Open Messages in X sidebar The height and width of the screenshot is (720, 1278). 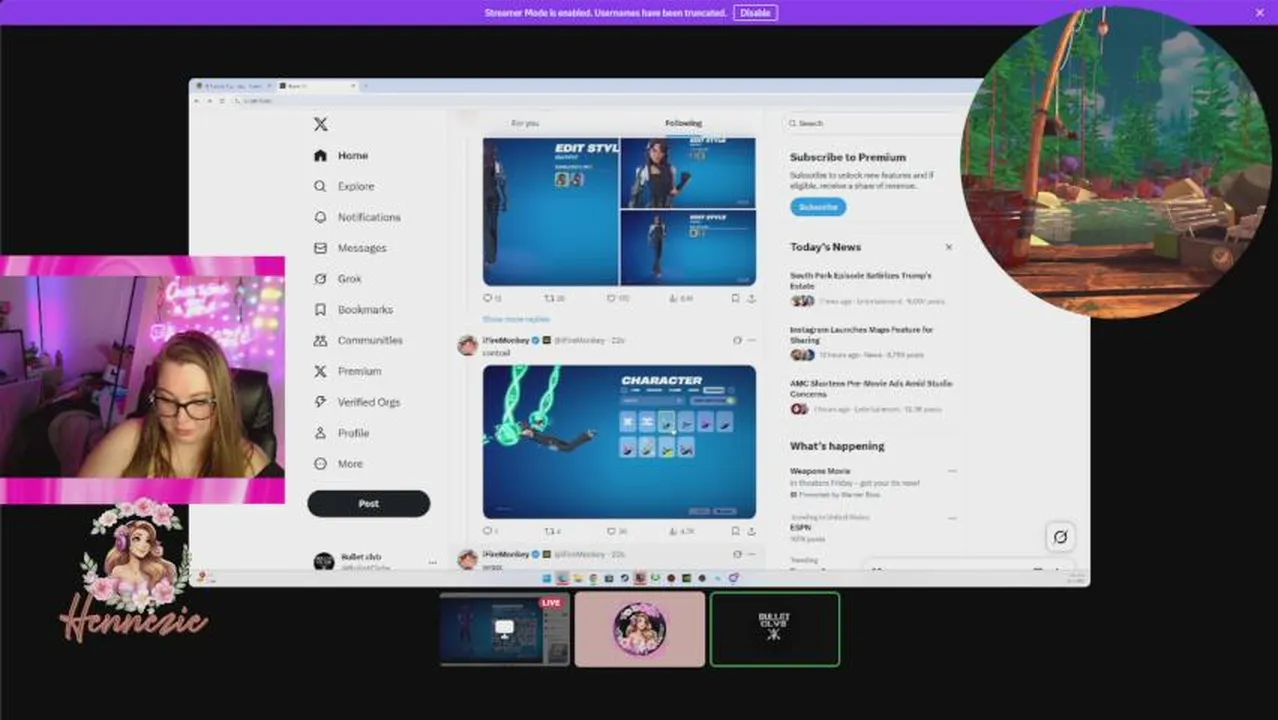pyautogui.click(x=350, y=248)
